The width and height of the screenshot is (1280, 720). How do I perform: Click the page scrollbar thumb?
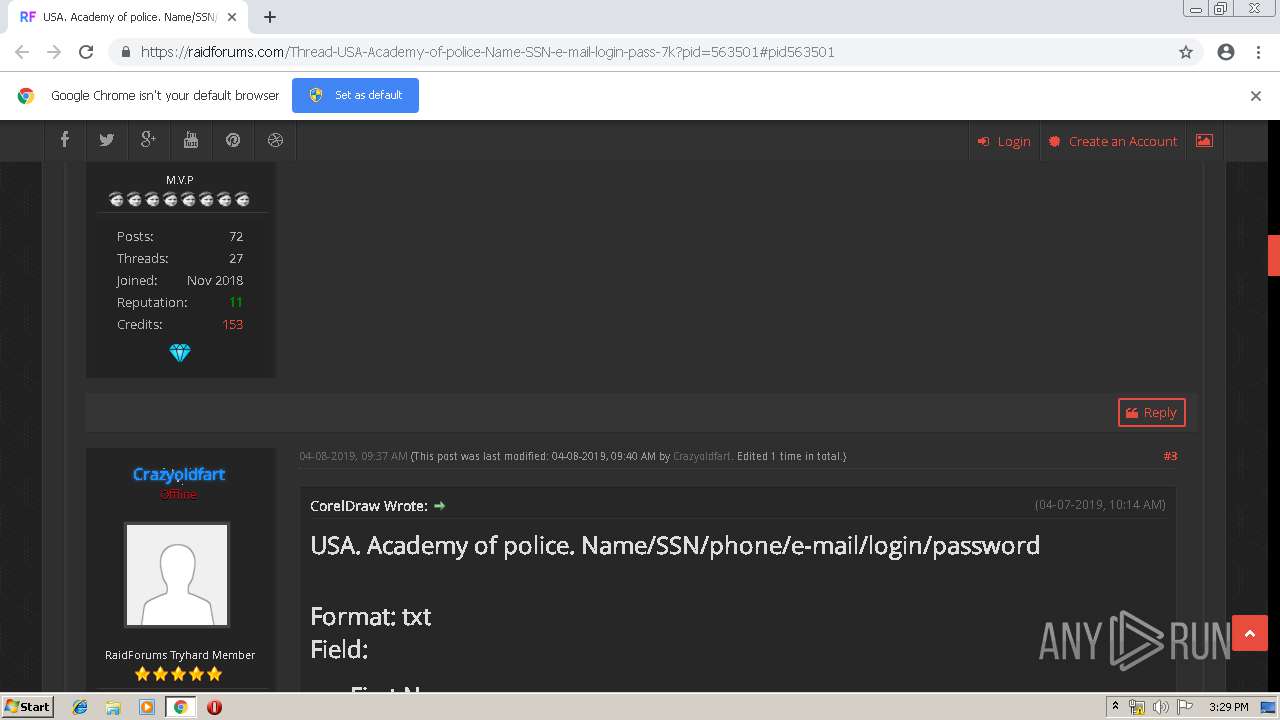pos(1274,255)
